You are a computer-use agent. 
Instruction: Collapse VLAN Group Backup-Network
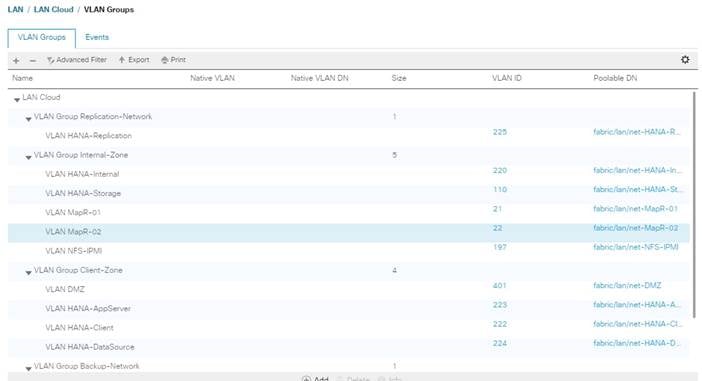(29, 368)
